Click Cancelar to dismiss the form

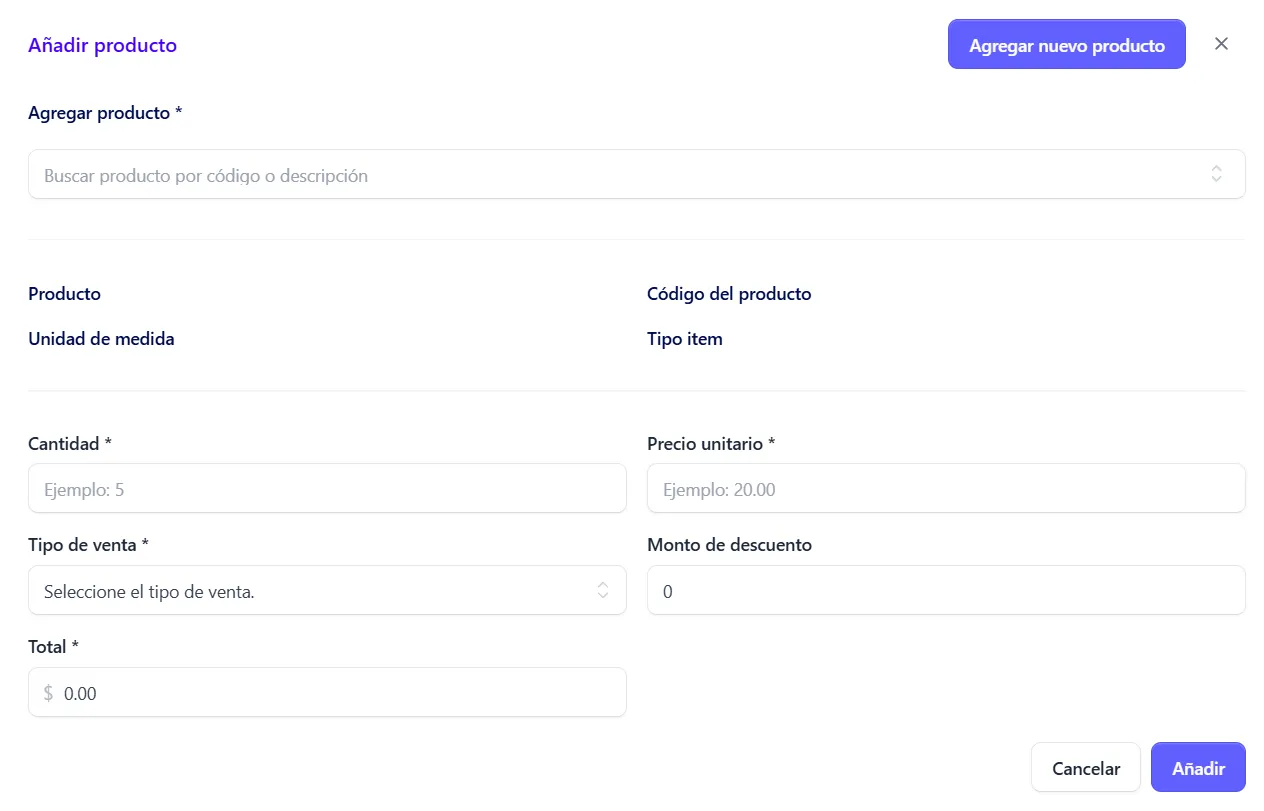[x=1085, y=767]
